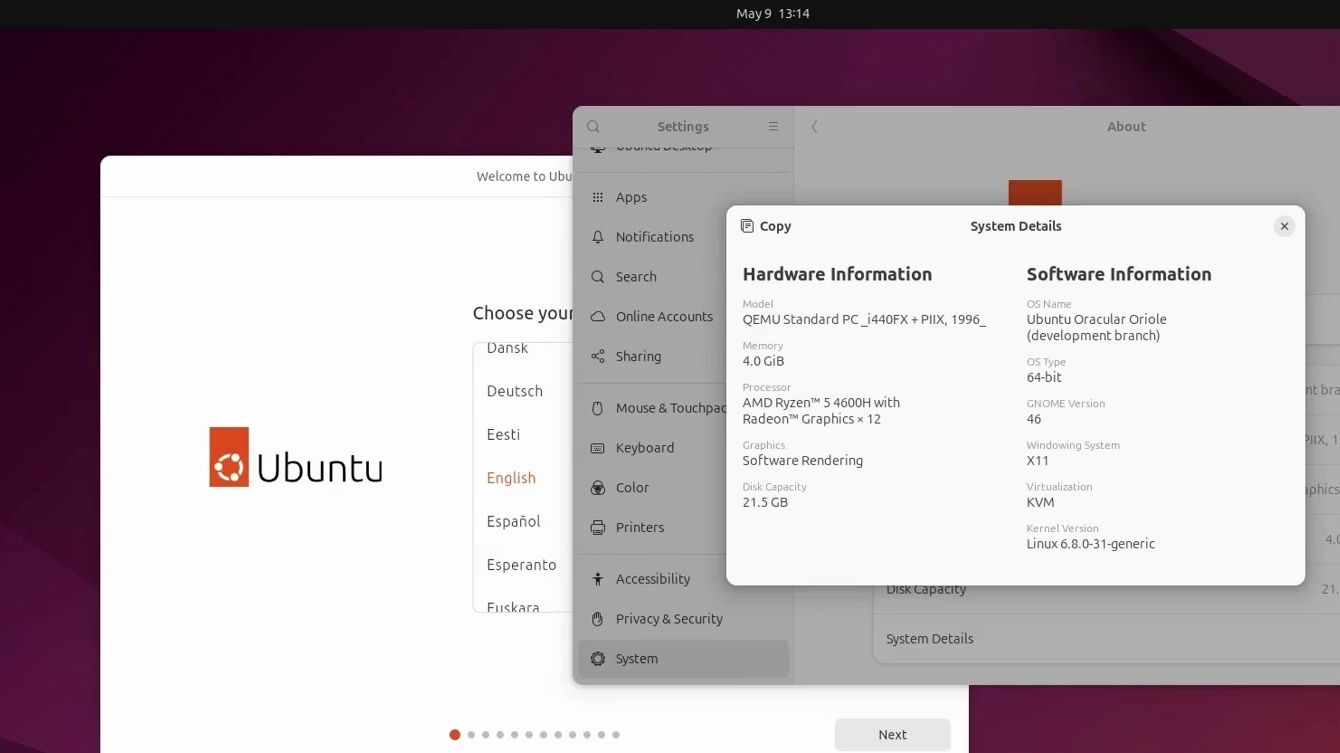Click Next in the Welcome window
The width and height of the screenshot is (1340, 753).
point(892,735)
